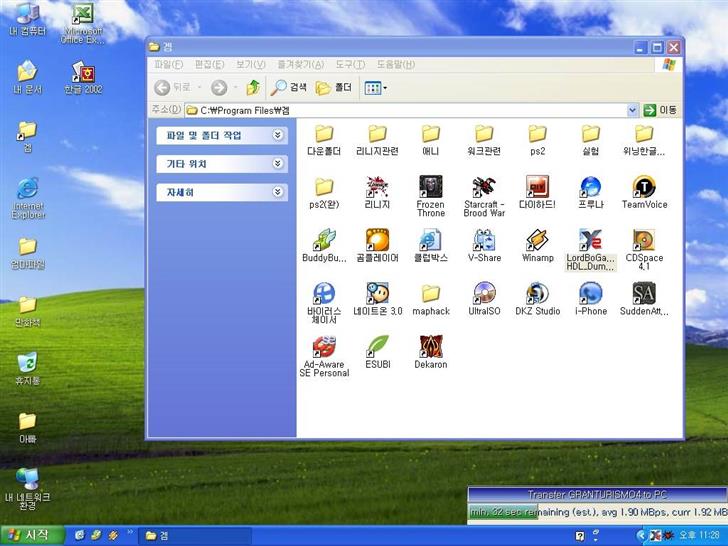Launch CDSpace 4.1 shortcut
The image size is (728, 546).
click(x=644, y=250)
